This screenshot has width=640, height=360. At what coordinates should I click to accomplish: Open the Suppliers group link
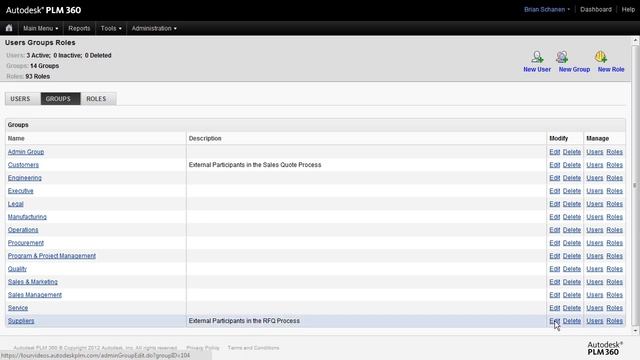click(x=21, y=321)
